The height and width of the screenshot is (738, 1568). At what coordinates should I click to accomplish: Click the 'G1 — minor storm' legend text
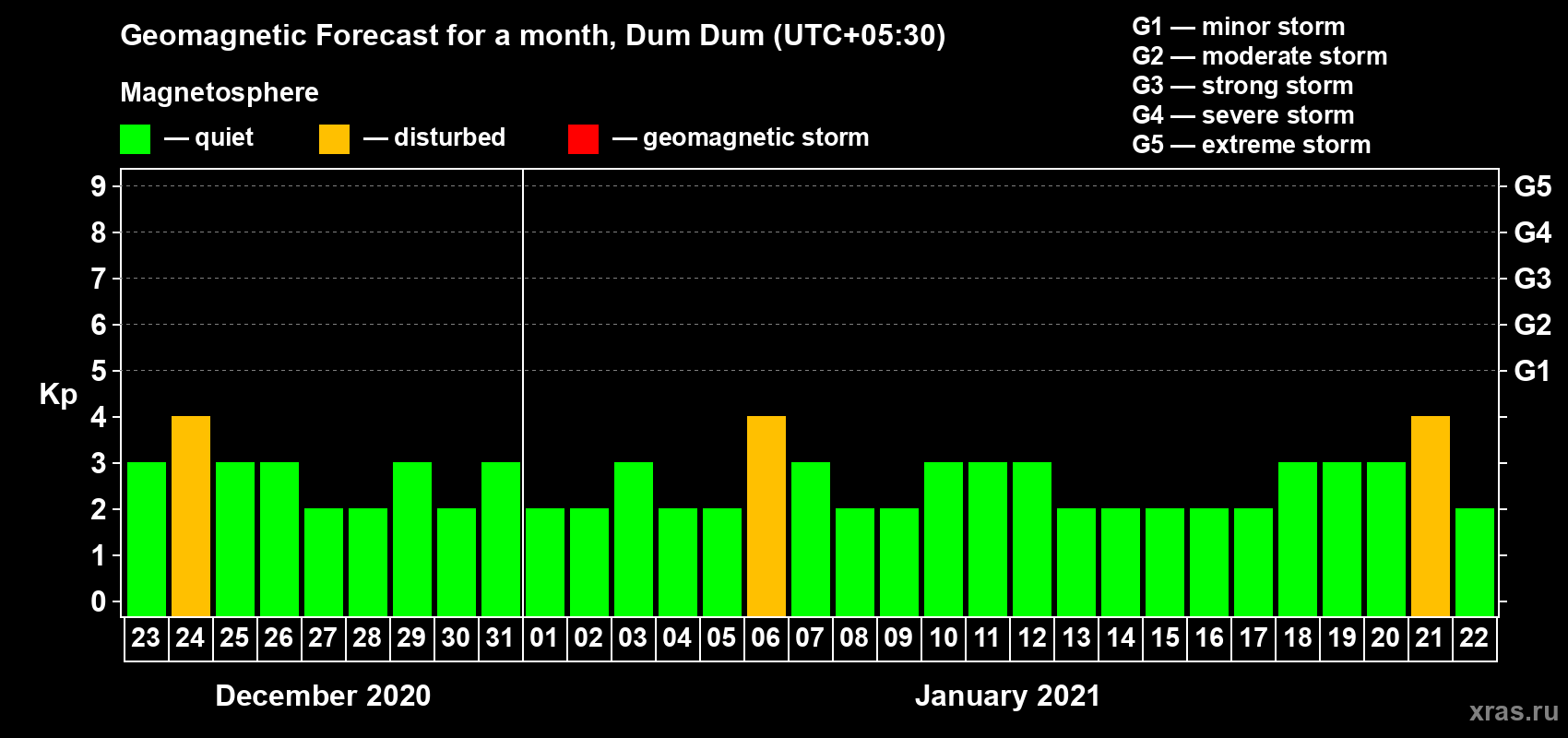click(x=1239, y=27)
